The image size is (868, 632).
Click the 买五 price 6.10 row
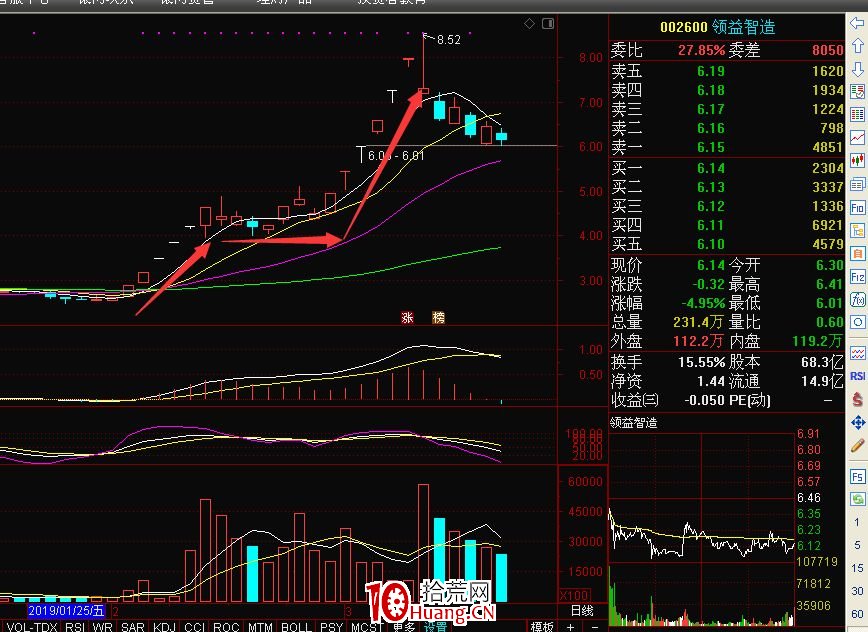click(x=727, y=244)
